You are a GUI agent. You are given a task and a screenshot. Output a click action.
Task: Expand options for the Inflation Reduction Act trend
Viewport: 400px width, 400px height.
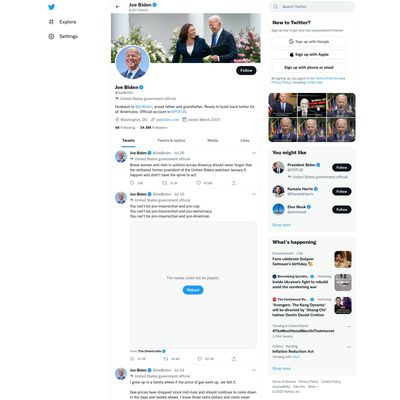click(x=349, y=347)
